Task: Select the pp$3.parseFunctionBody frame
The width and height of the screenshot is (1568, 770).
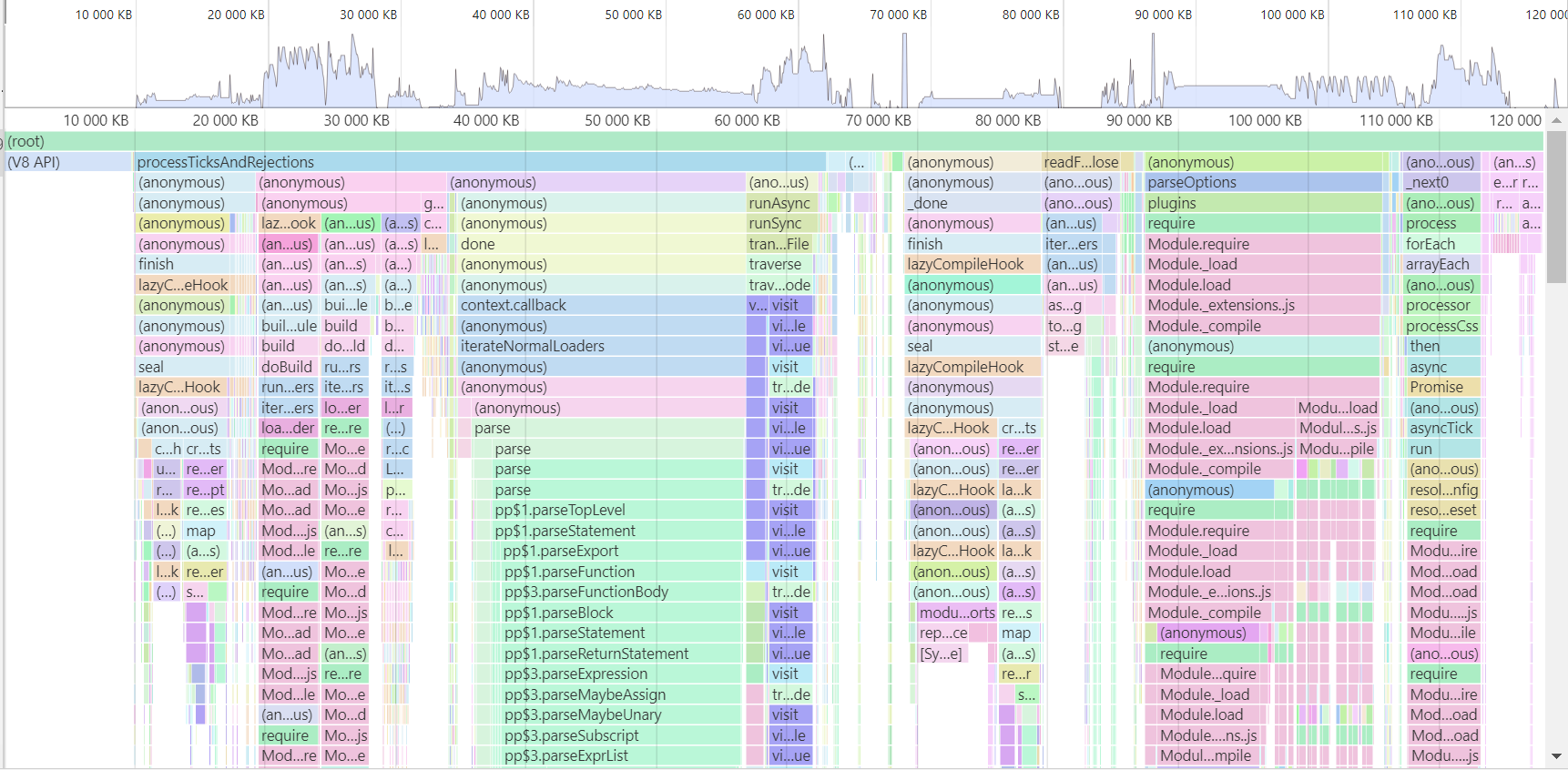Action: [x=622, y=592]
